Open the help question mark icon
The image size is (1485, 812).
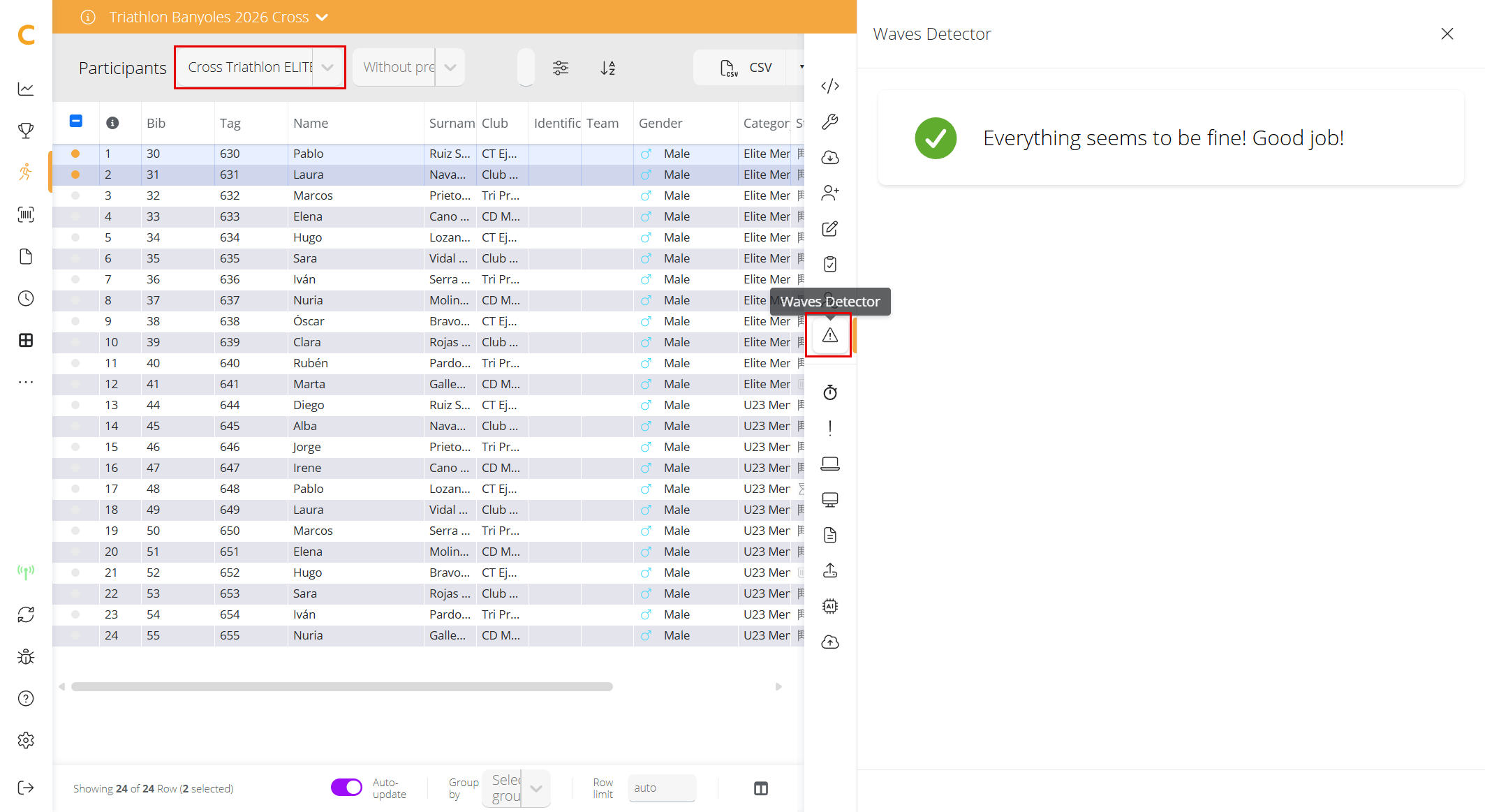pos(26,698)
